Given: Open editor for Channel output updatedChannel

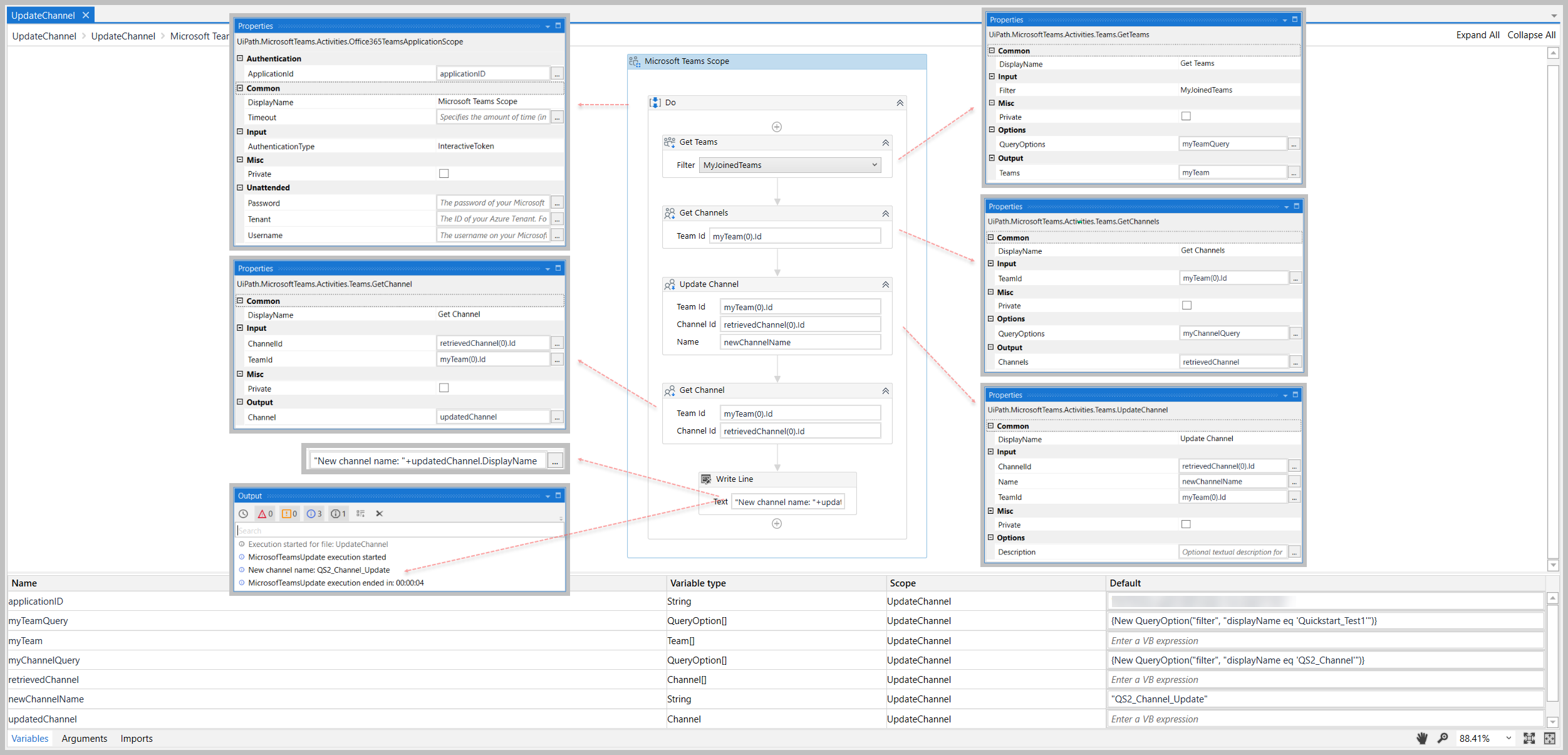Looking at the screenshot, I should click(557, 417).
